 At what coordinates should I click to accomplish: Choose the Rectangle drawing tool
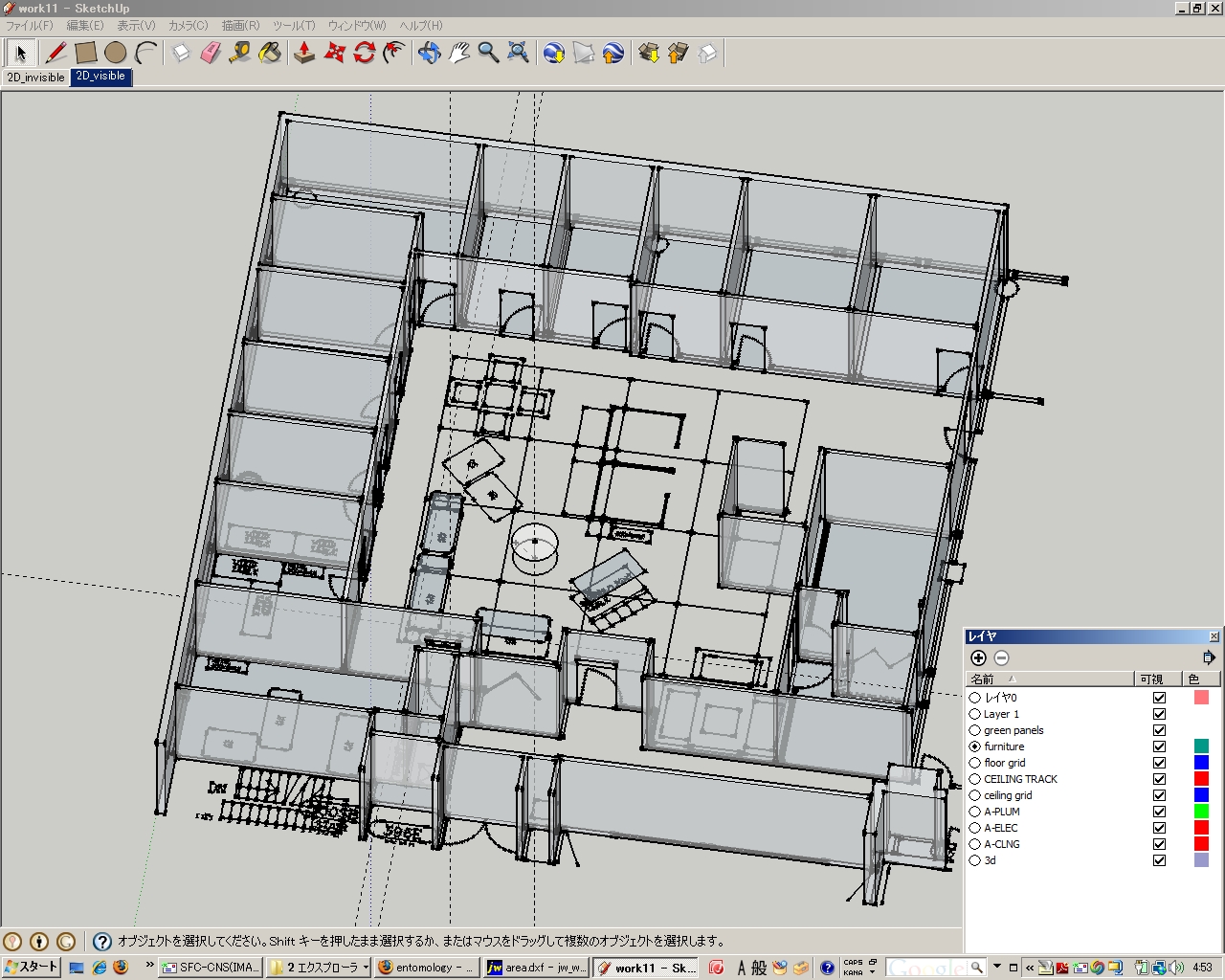86,53
